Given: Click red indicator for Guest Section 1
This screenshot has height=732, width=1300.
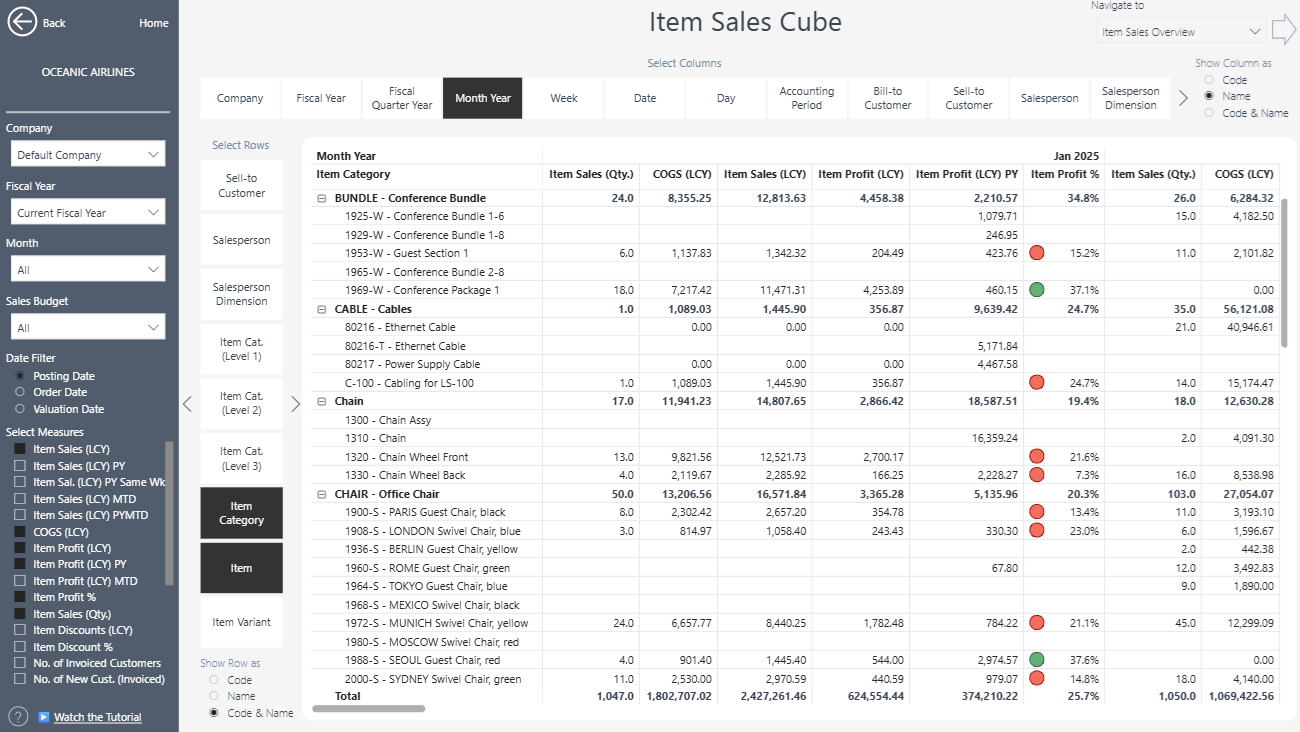Looking at the screenshot, I should click(1037, 253).
